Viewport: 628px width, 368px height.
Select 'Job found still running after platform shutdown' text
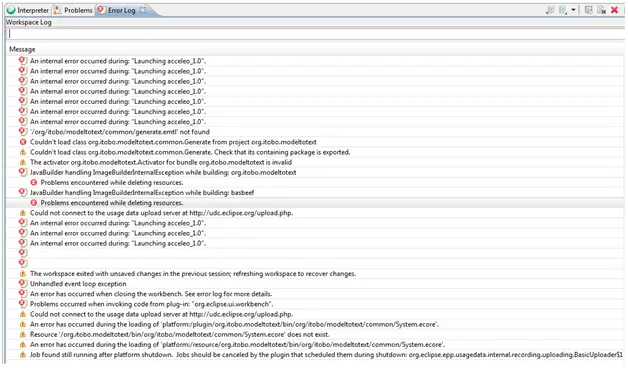pyautogui.click(x=101, y=355)
